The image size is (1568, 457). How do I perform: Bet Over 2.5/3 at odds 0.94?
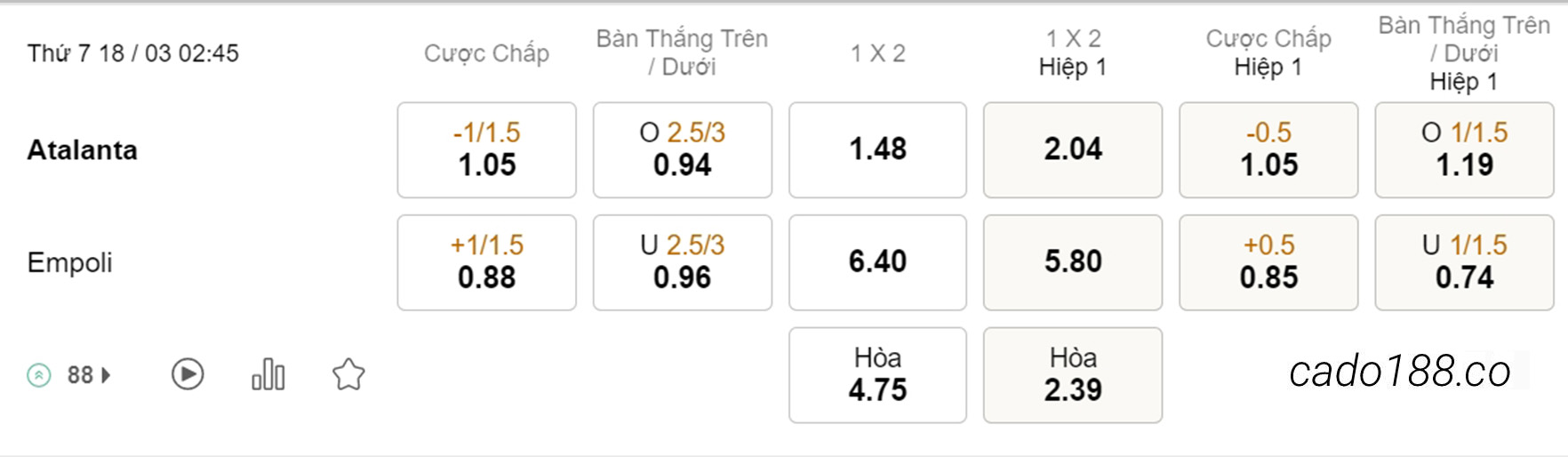[x=683, y=149]
